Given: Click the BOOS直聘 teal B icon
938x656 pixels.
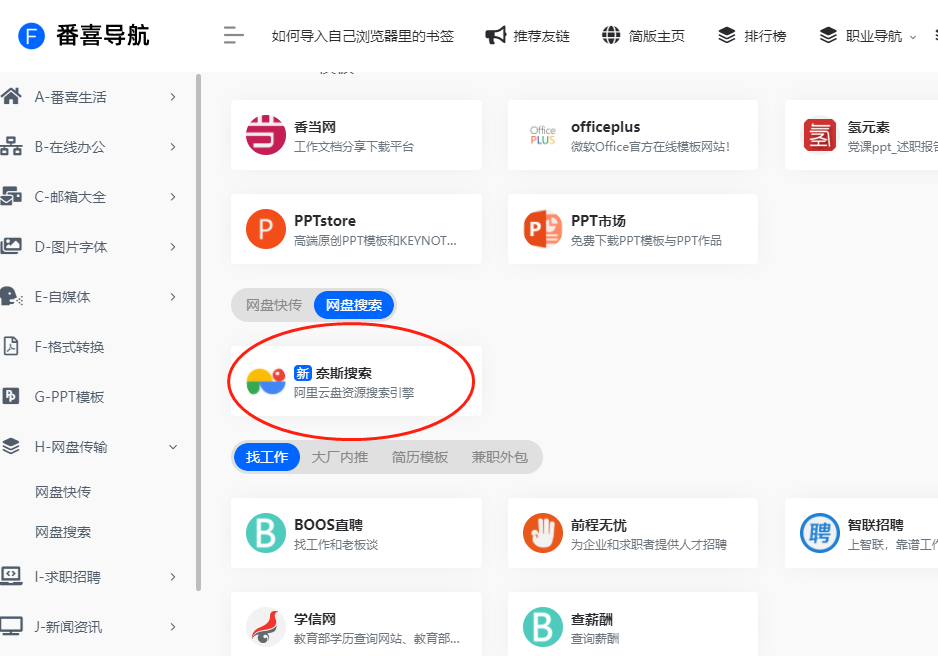Looking at the screenshot, I should click(266, 533).
